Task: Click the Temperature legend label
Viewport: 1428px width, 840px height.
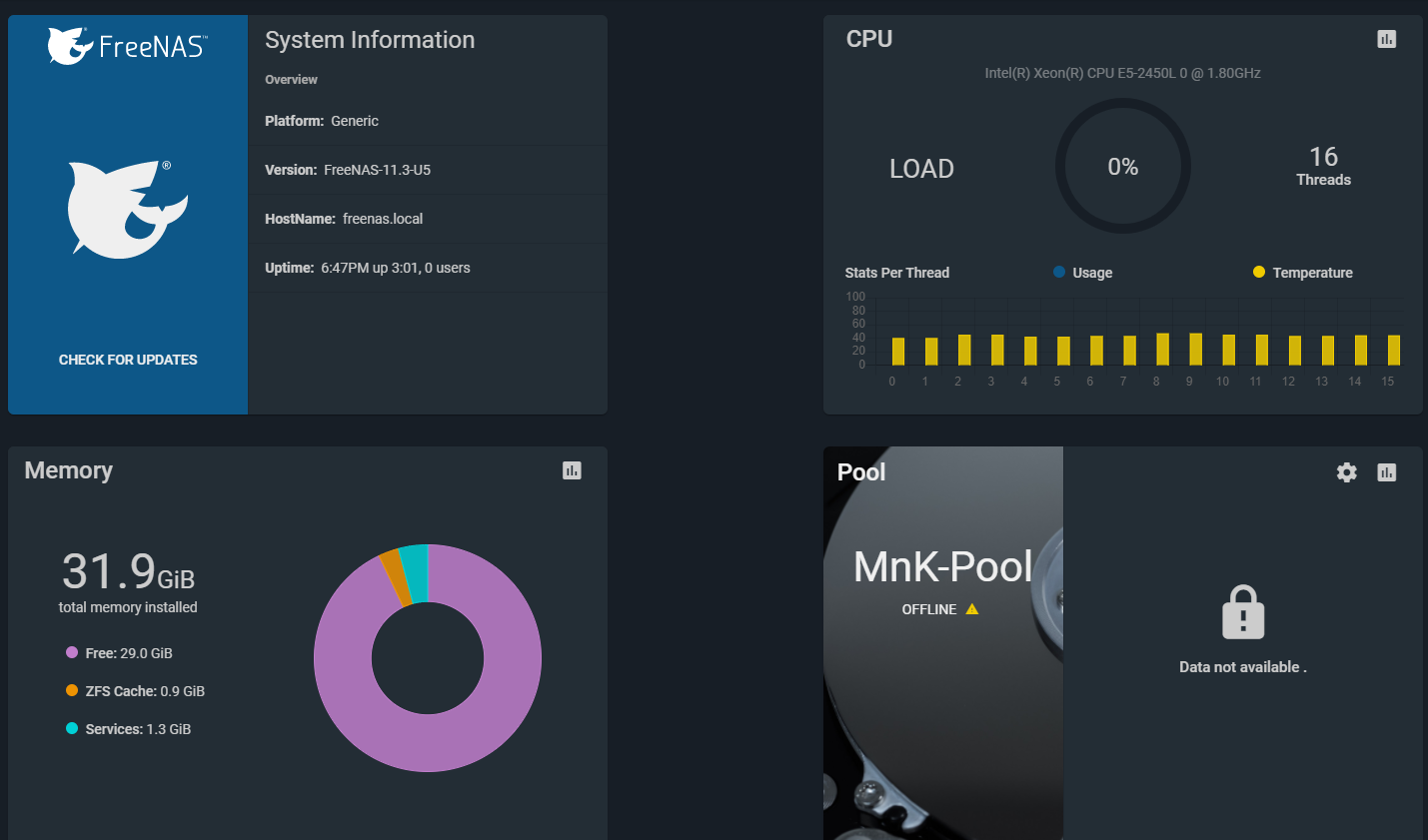Action: point(1313,273)
